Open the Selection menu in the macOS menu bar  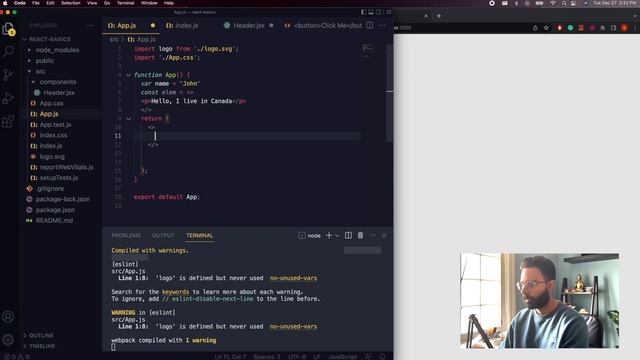71,3
